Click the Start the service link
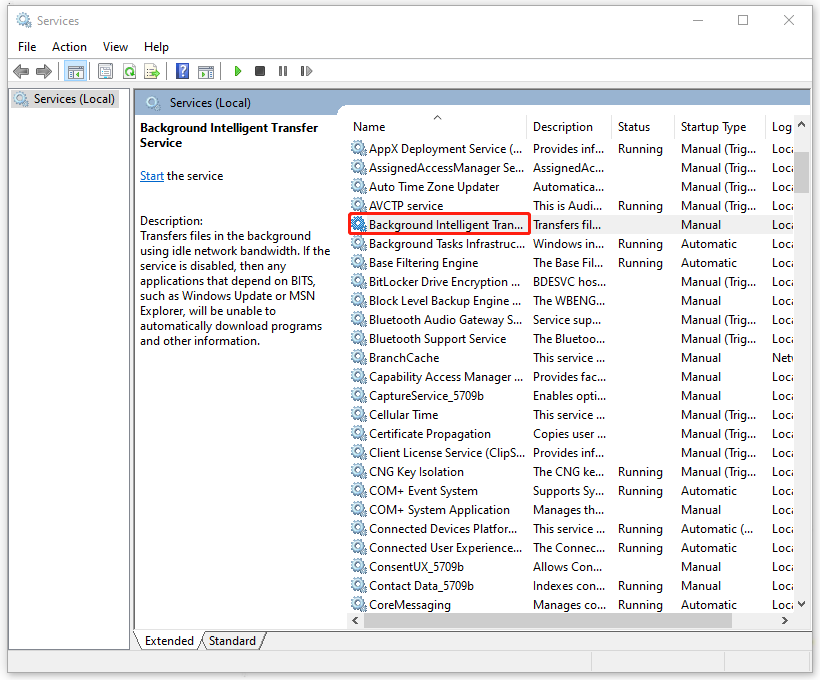 click(151, 176)
